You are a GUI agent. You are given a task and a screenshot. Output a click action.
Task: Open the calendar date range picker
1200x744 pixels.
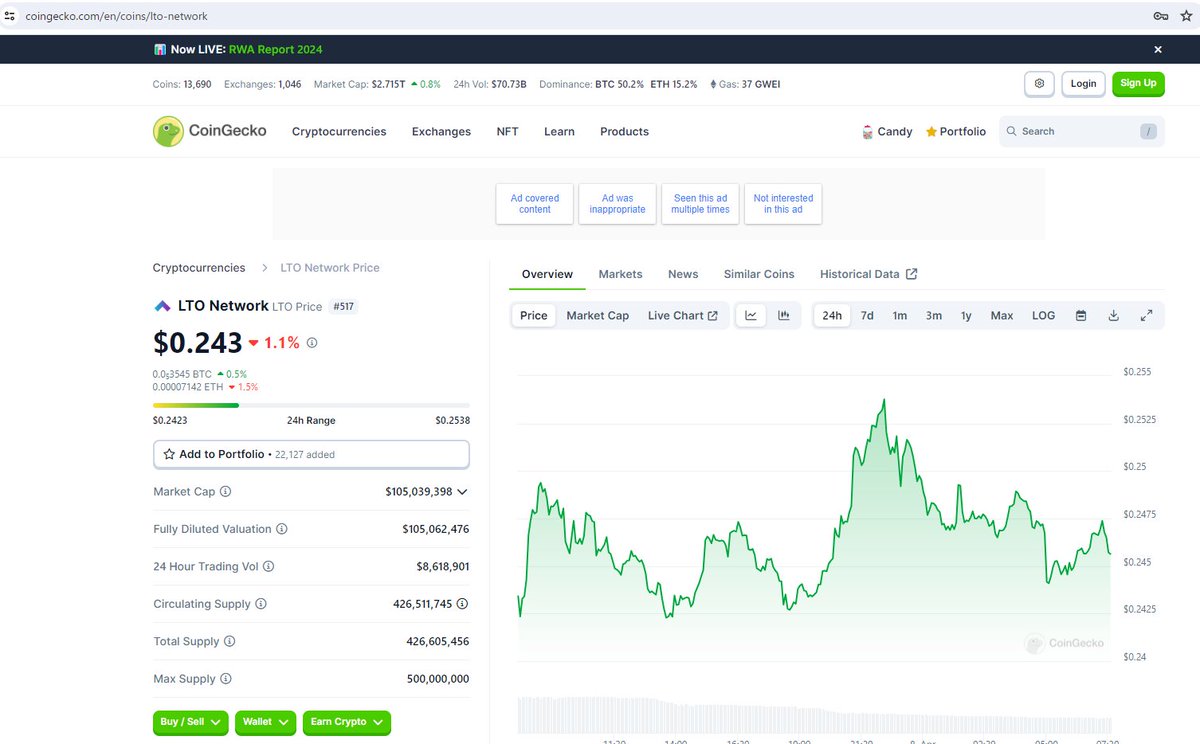click(1081, 315)
